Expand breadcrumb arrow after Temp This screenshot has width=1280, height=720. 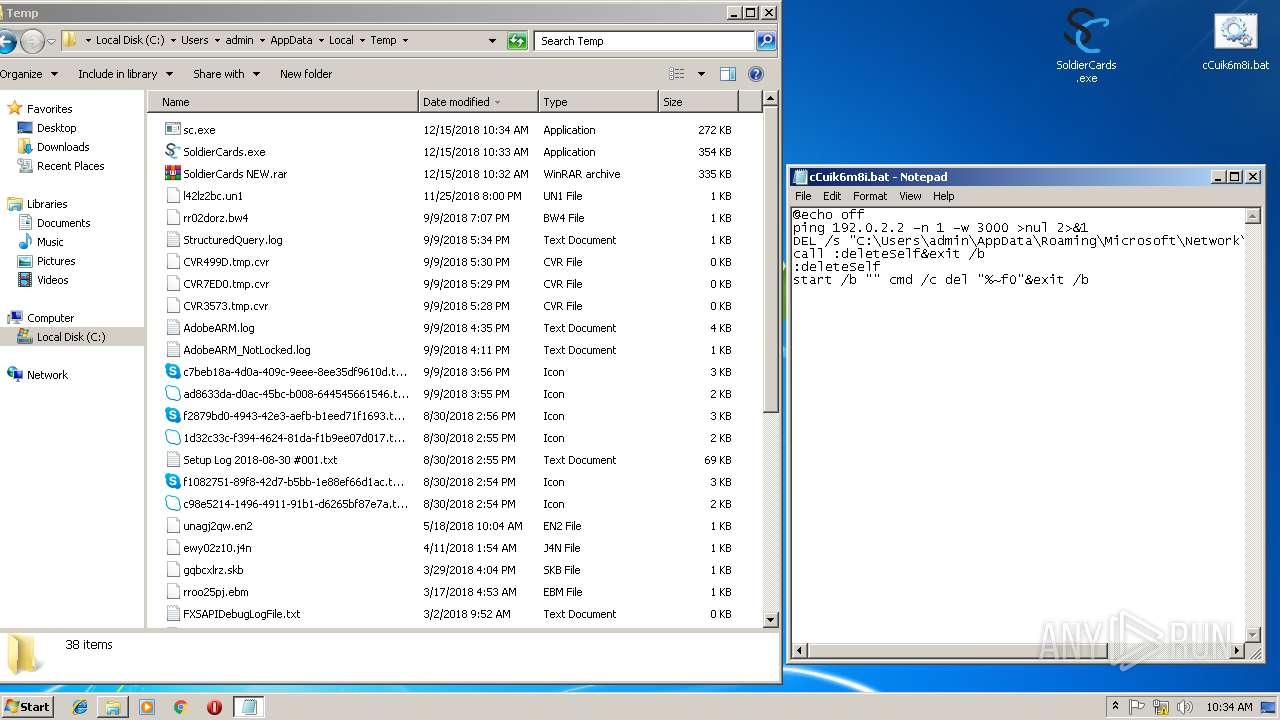(x=405, y=41)
